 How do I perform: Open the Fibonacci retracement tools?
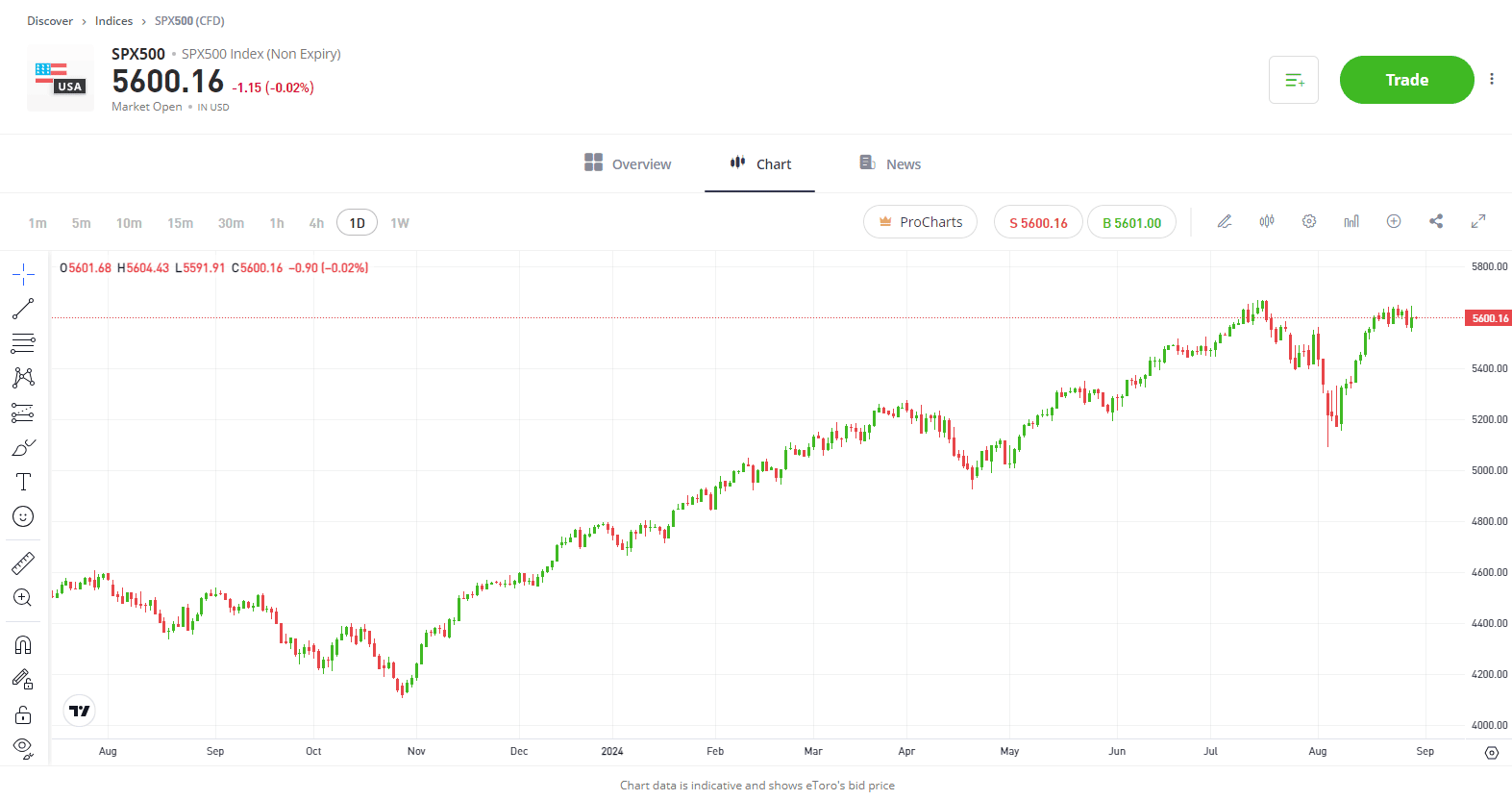[x=23, y=343]
